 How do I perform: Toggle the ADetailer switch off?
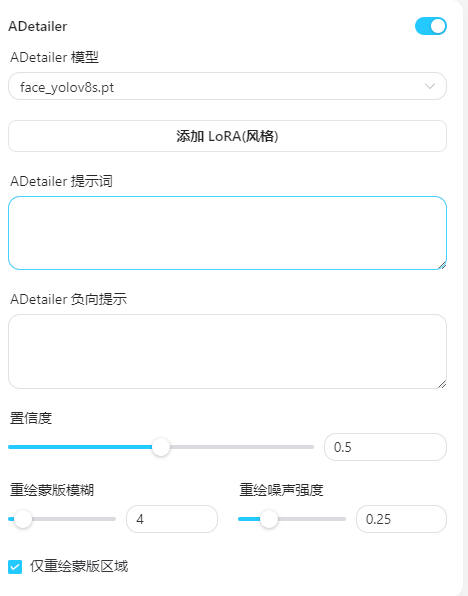coord(430,26)
